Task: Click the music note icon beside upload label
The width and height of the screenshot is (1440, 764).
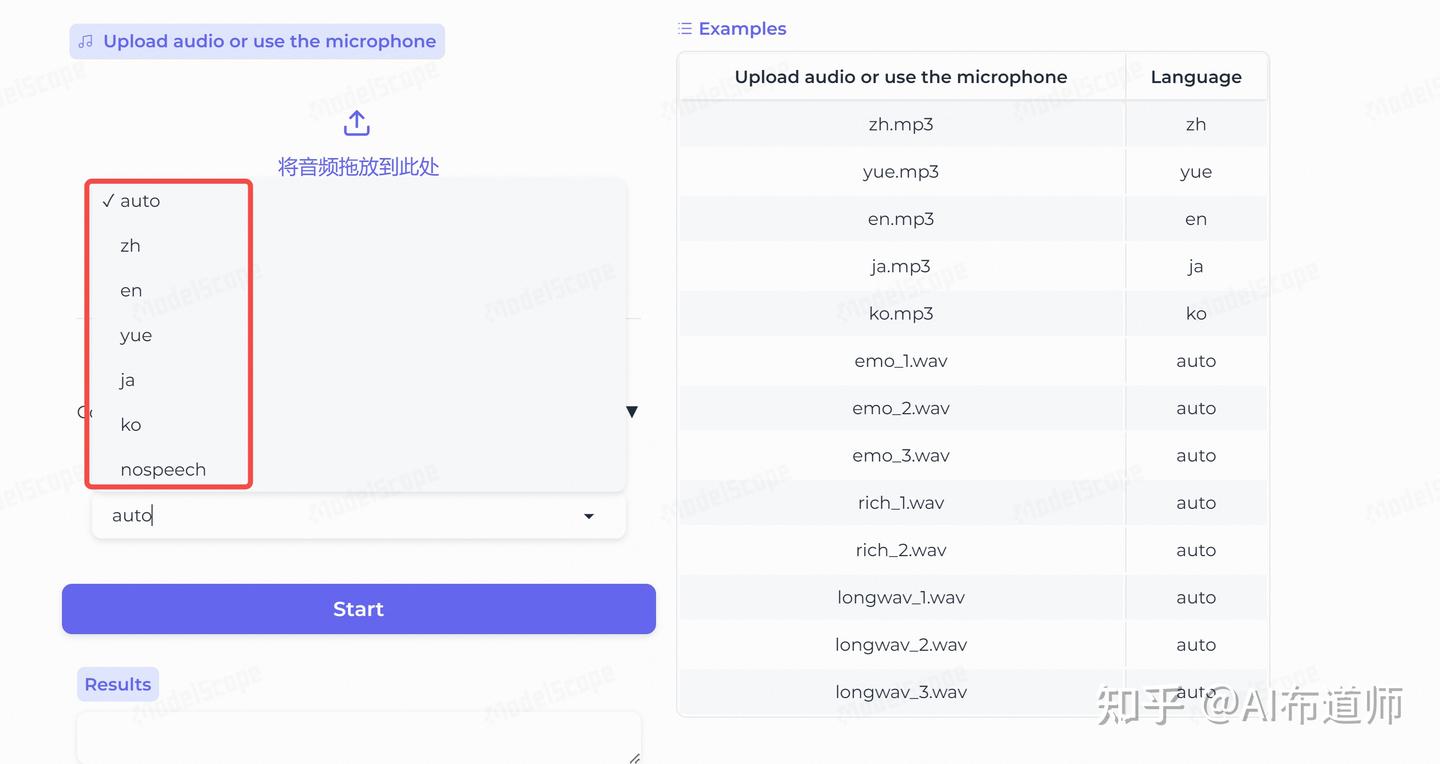Action: 86,41
